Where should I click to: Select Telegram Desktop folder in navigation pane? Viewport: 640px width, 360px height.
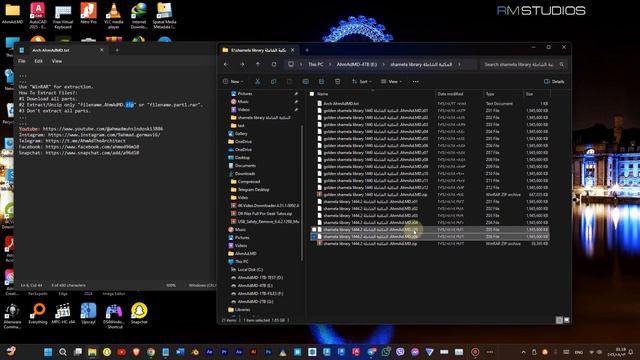[253, 190]
